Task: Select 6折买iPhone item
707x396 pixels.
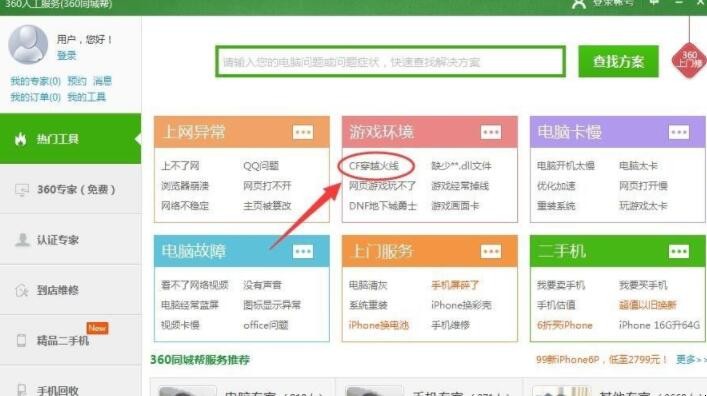Action: coord(565,325)
